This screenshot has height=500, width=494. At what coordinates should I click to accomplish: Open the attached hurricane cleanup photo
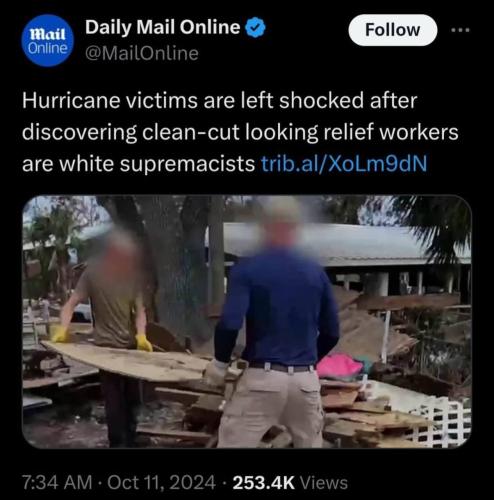pos(247,322)
